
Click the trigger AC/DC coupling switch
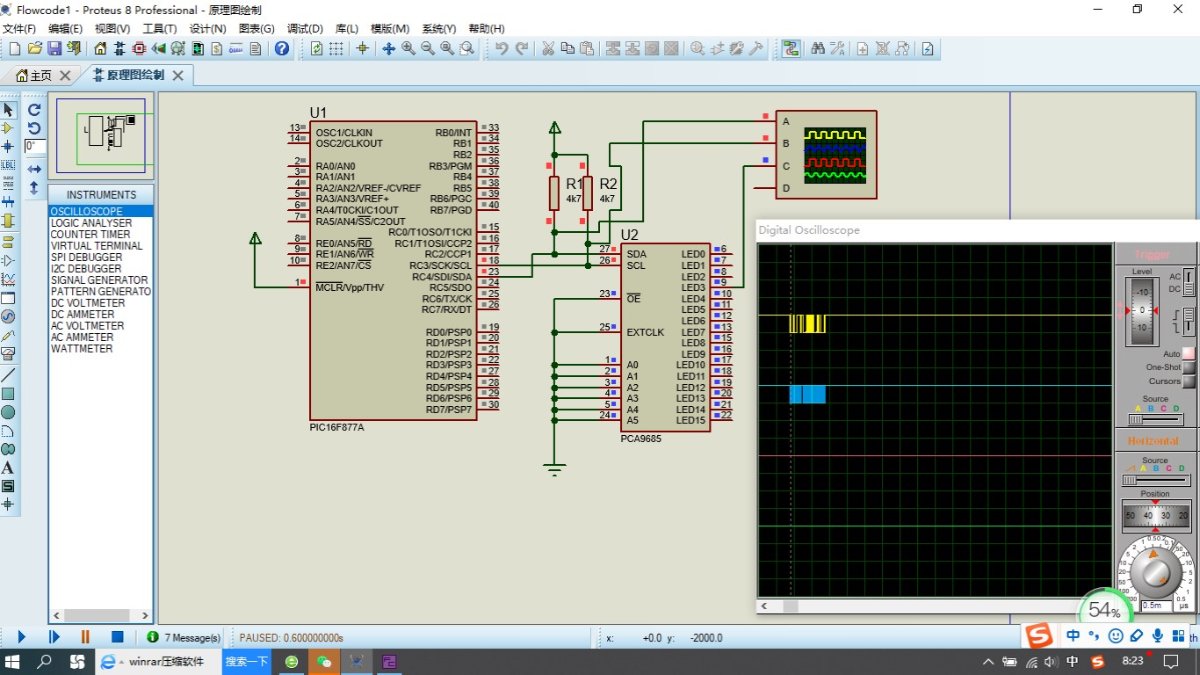[1188, 283]
